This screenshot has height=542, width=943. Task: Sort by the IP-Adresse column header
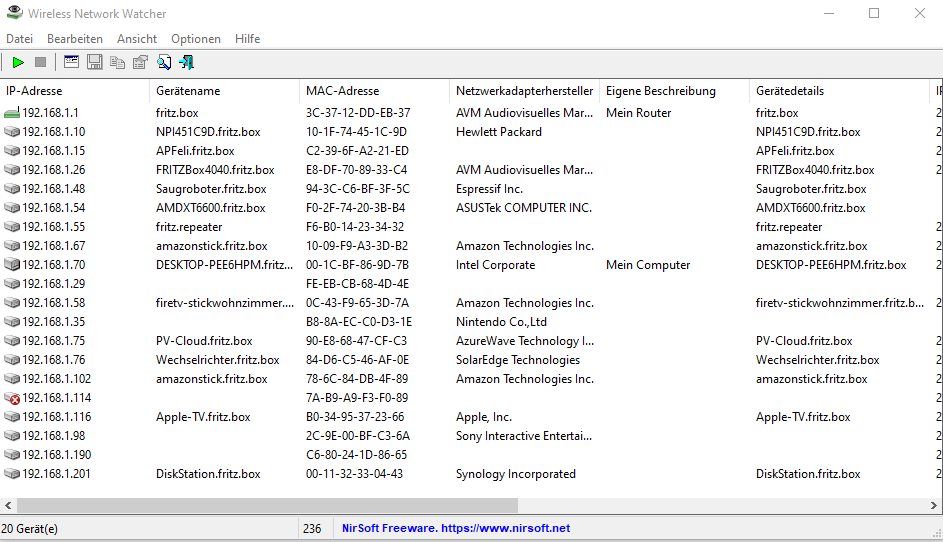tap(75, 91)
